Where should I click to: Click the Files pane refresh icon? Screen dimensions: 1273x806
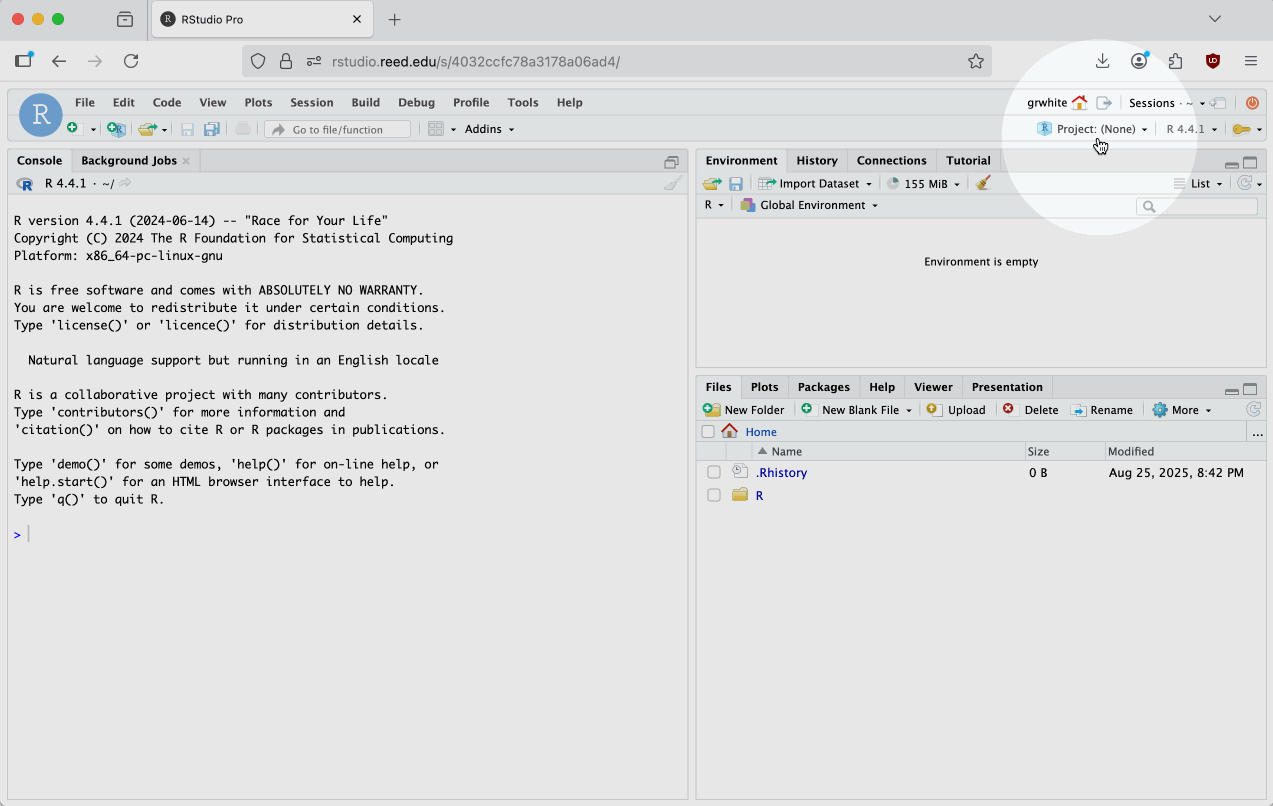click(1253, 410)
